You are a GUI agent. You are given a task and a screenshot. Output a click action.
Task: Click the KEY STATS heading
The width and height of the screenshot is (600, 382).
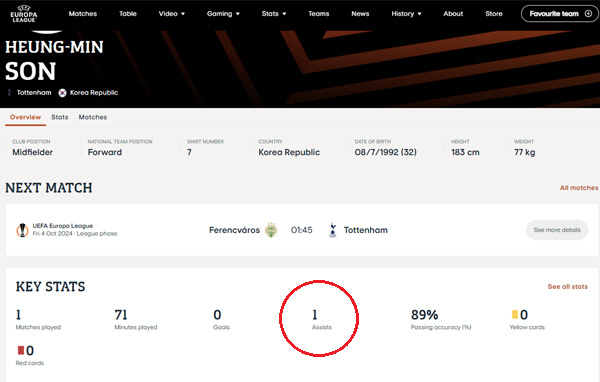[51, 287]
